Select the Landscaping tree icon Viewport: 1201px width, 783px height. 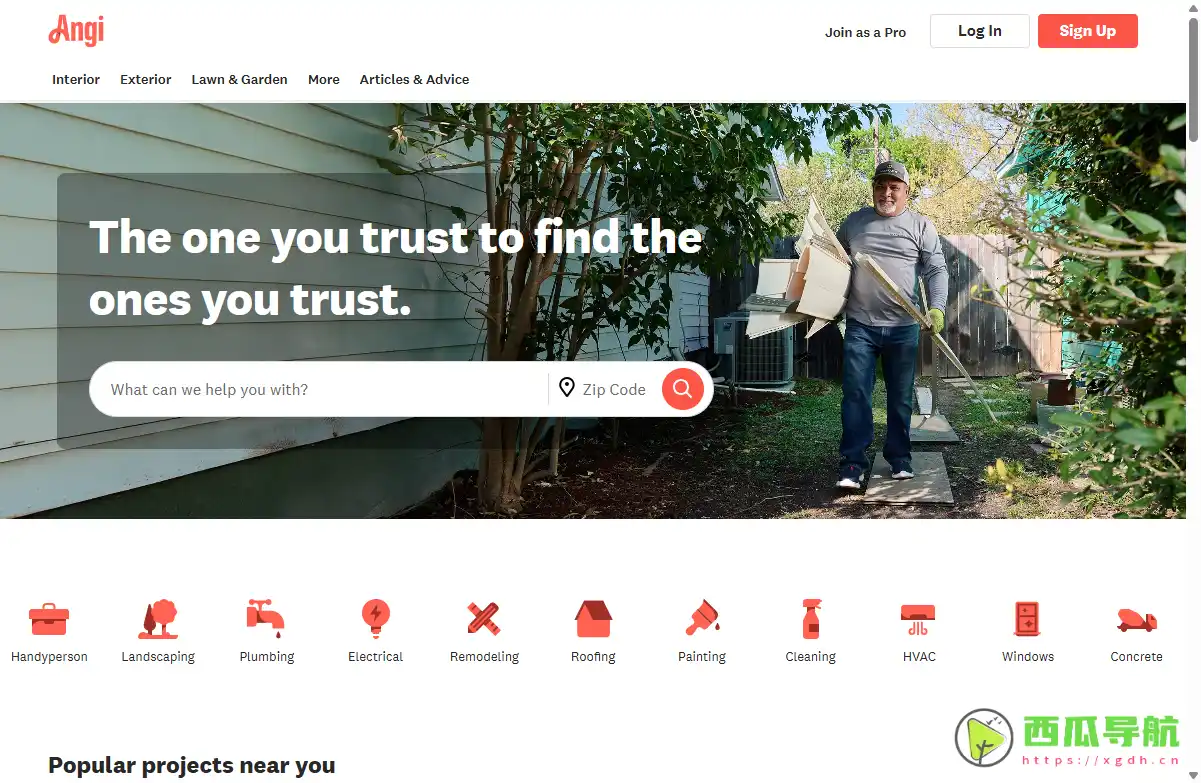pos(158,619)
